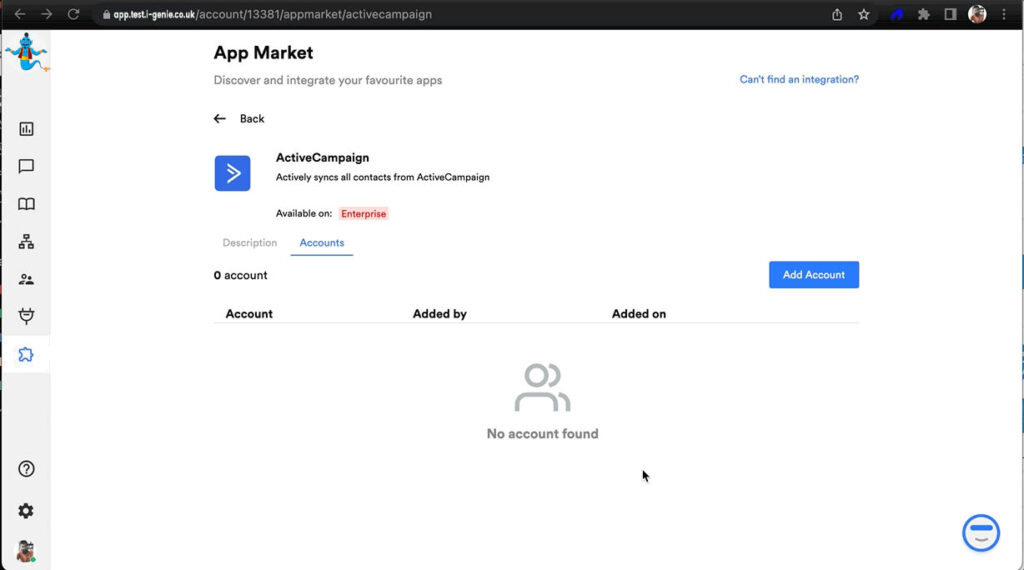Open the chat conversations icon in sidebar
This screenshot has height=570, width=1024.
(26, 167)
